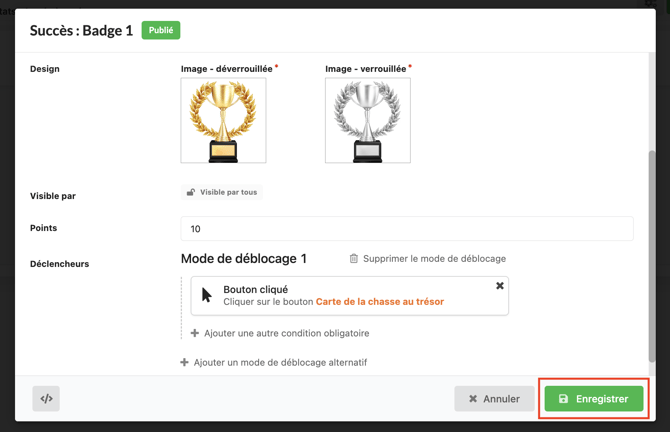Choose Ajouter un mode de déblocage alternatif
The image size is (670, 432).
(280, 362)
